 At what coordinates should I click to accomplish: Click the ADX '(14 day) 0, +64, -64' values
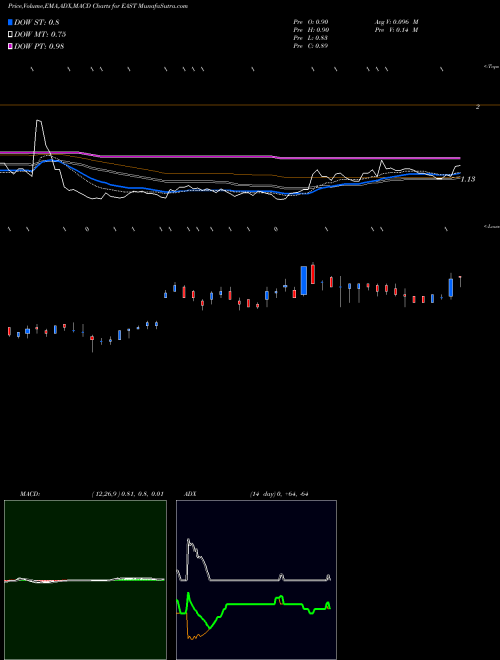[x=279, y=494]
